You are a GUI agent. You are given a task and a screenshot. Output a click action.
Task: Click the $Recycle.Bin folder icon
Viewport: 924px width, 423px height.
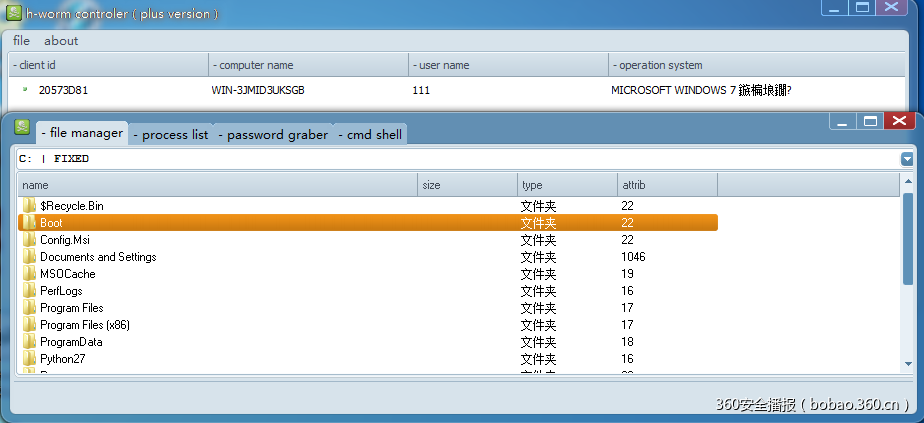[x=29, y=206]
